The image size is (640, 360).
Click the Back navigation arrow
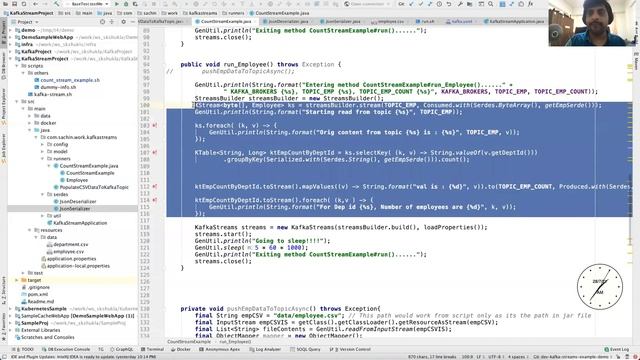[x=36, y=4]
